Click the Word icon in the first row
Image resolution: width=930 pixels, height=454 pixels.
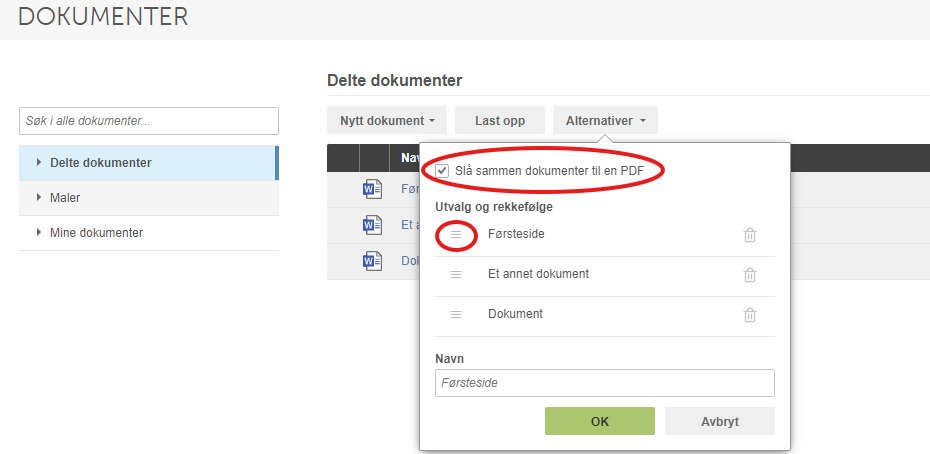coord(372,189)
